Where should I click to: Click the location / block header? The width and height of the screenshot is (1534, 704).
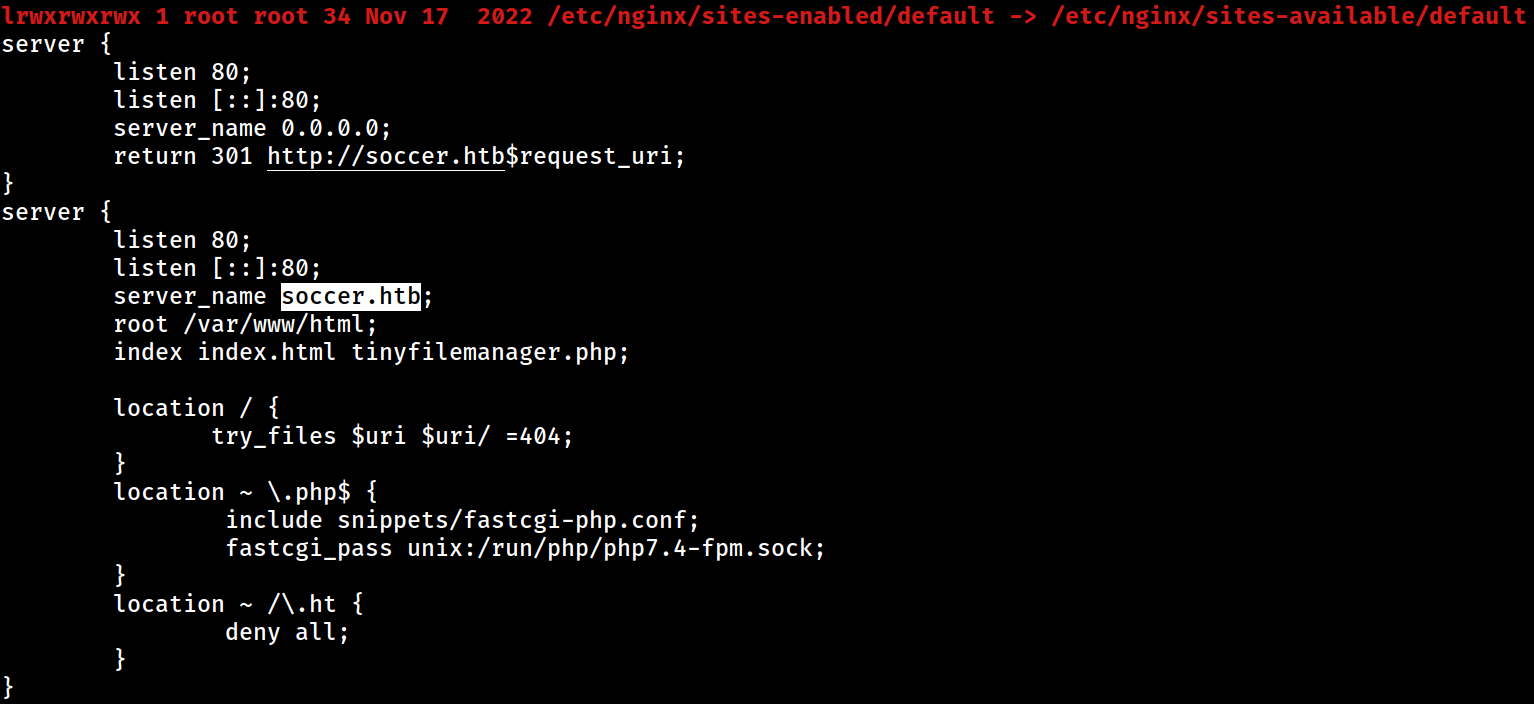[196, 408]
